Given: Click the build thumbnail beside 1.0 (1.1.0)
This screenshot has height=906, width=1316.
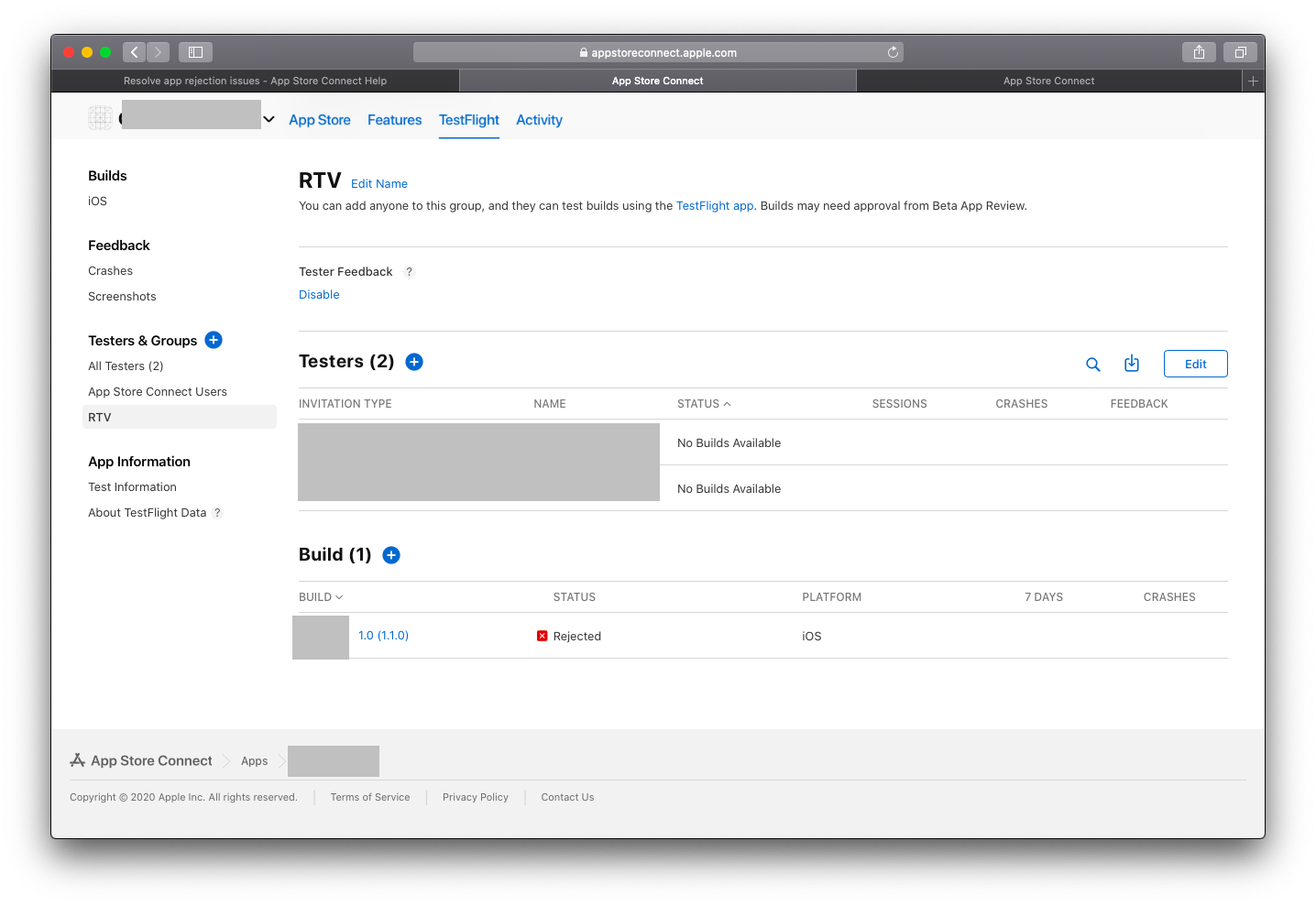Looking at the screenshot, I should 321,638.
